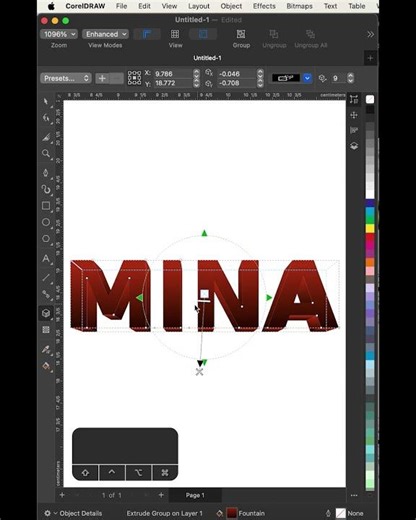Select the Transparency checker tool
This screenshot has height=520, width=416.
point(46,330)
